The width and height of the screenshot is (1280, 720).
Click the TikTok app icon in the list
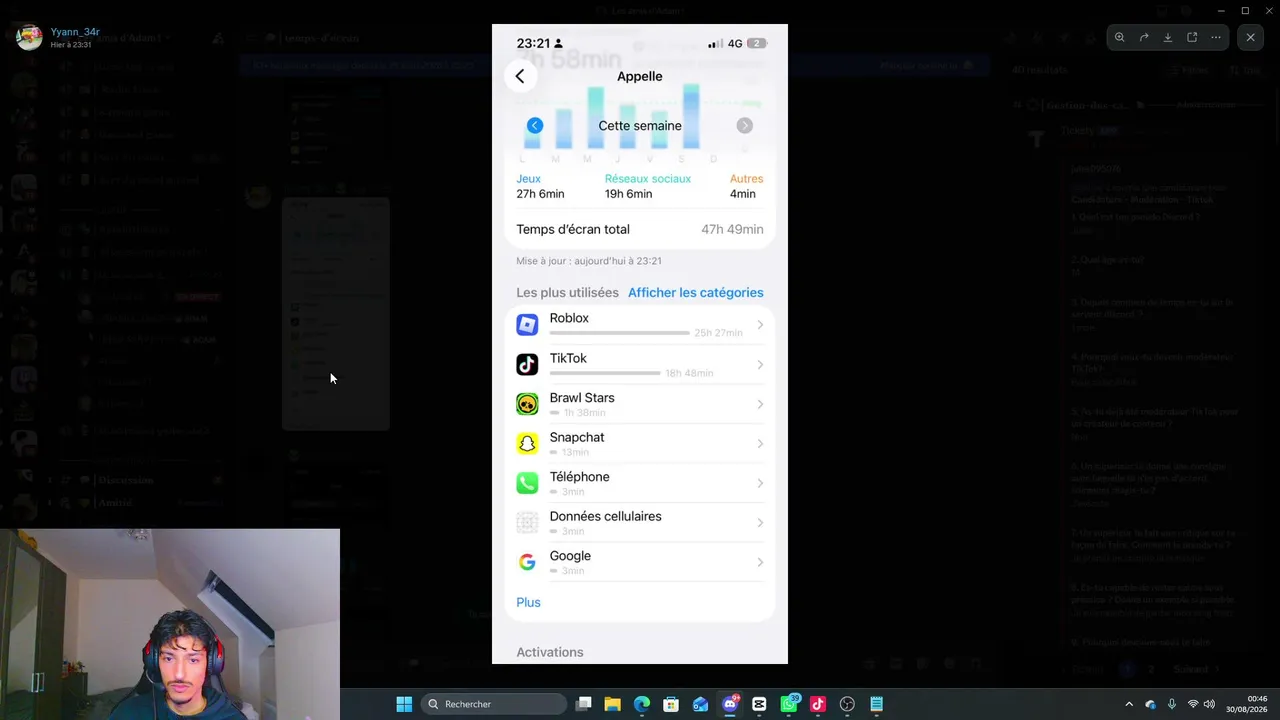pyautogui.click(x=527, y=365)
